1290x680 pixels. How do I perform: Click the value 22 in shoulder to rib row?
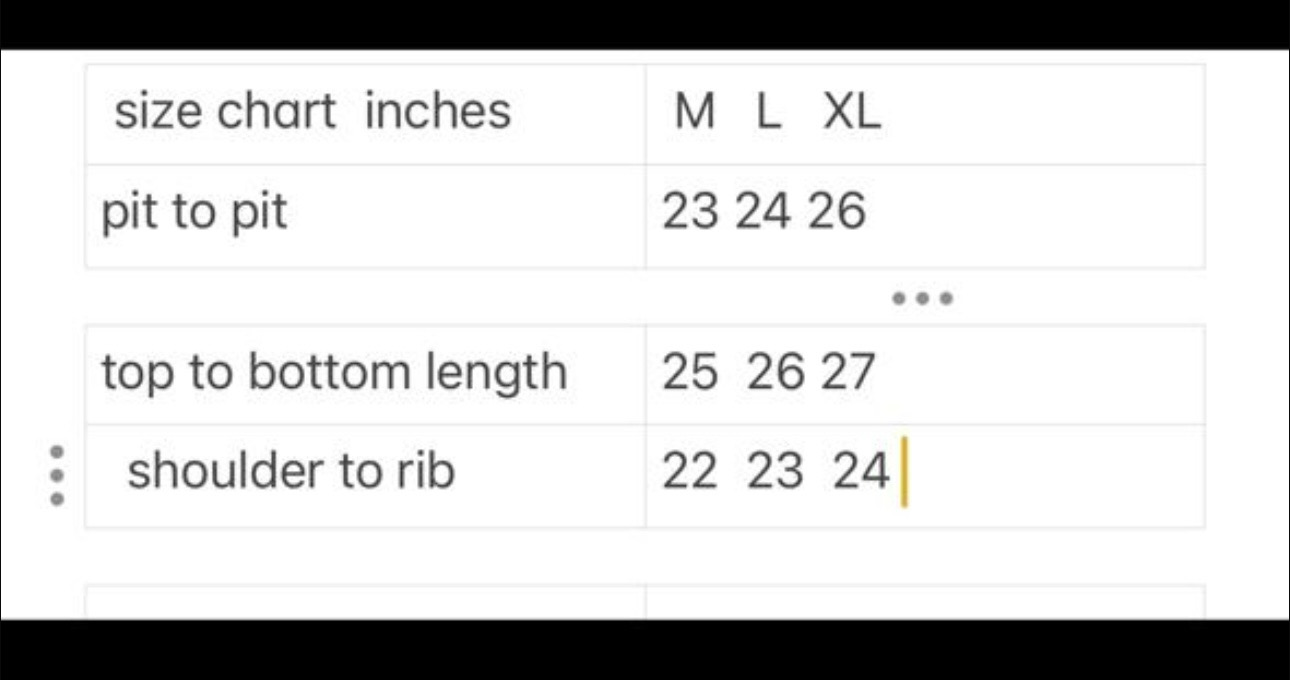click(x=690, y=472)
